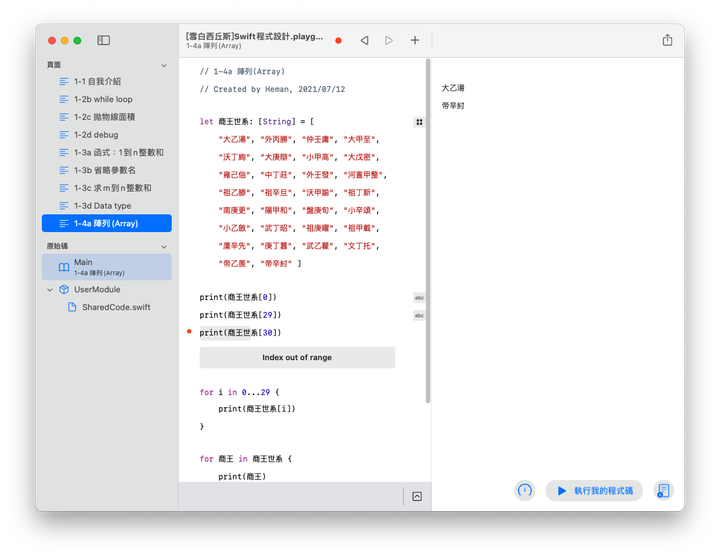
Task: Run code with 執行我的程式碼 button
Action: point(594,490)
